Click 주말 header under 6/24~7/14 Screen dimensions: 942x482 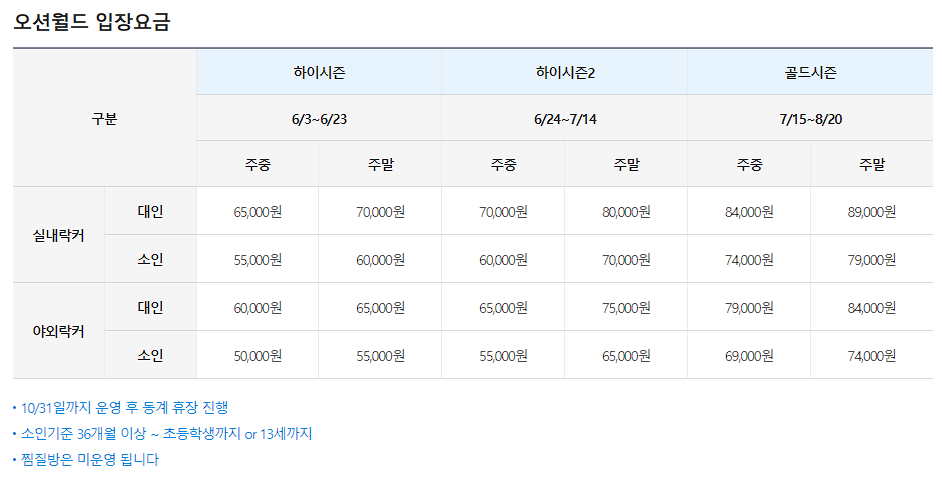pos(626,164)
